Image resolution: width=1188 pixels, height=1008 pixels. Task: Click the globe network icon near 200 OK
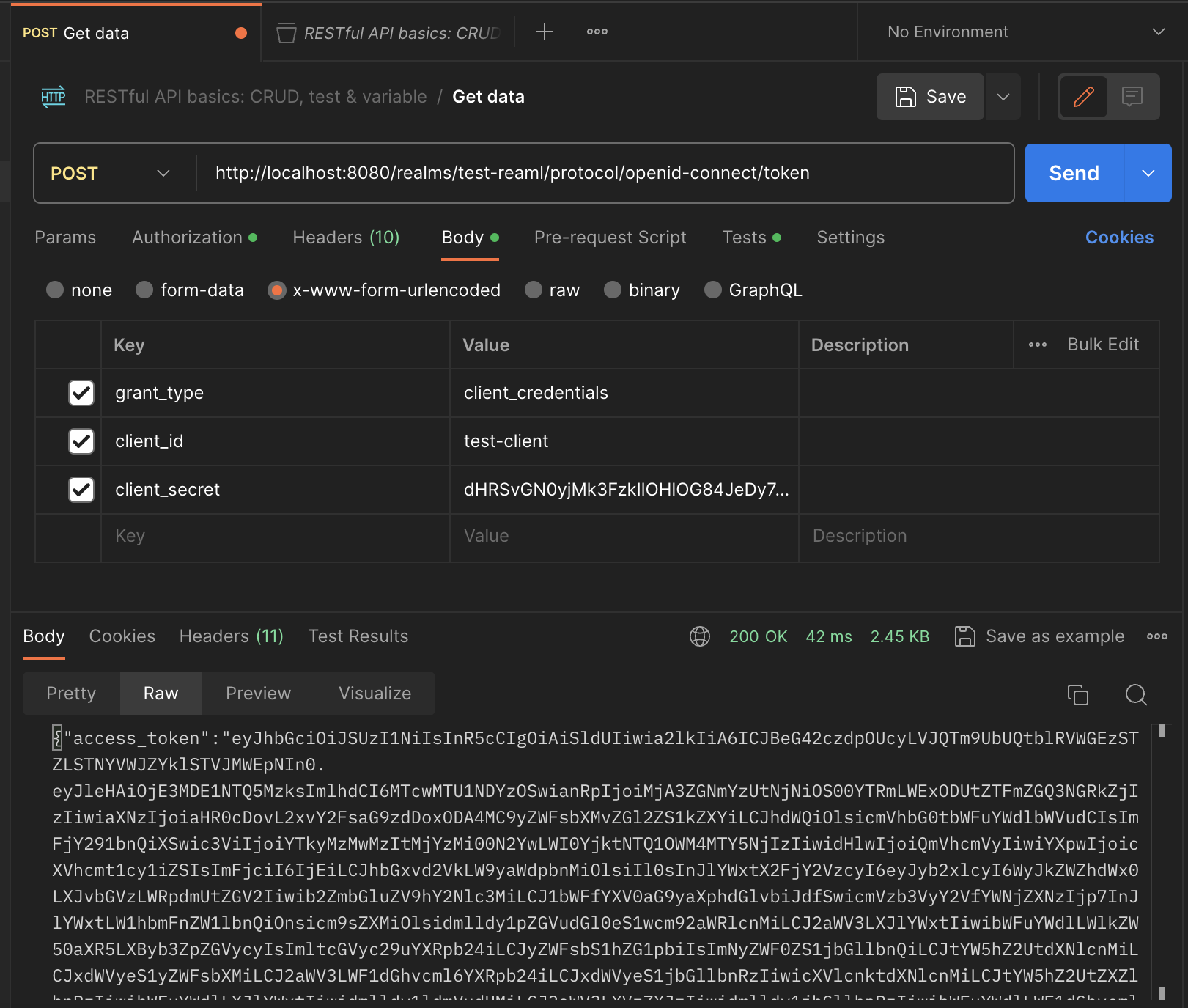click(699, 636)
